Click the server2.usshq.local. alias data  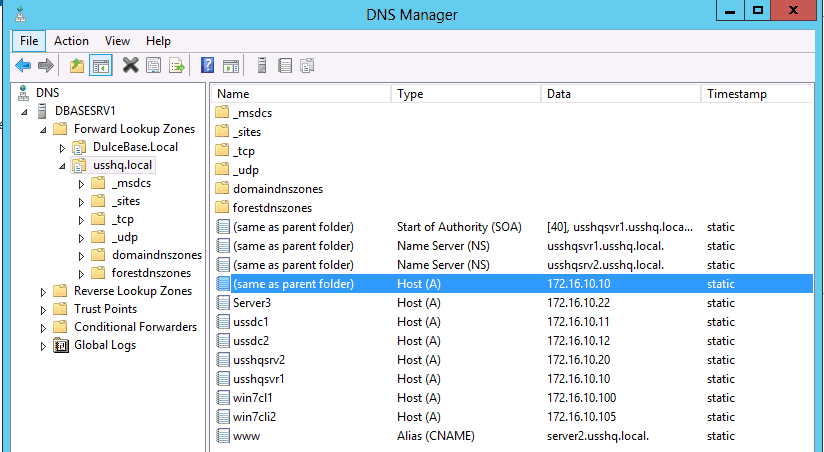pos(598,436)
